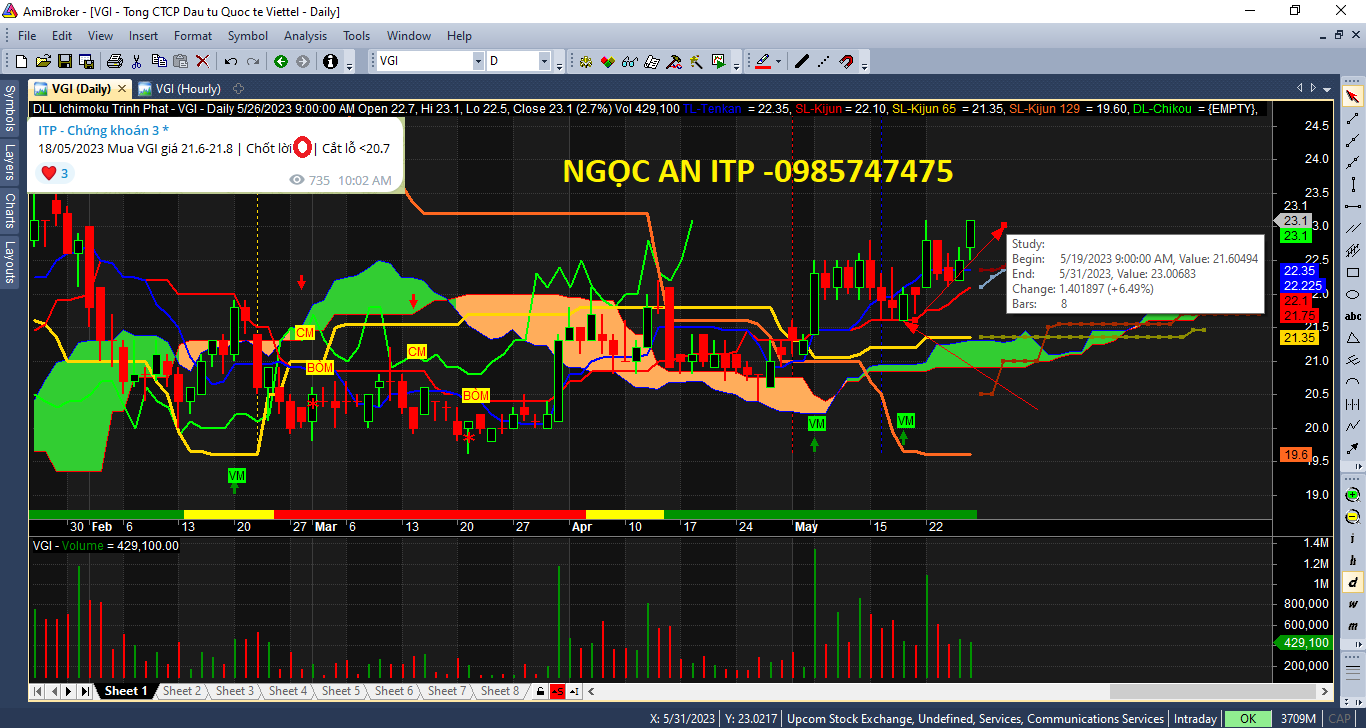Open a file with the folder icon
This screenshot has height=728, width=1366.
point(45,61)
